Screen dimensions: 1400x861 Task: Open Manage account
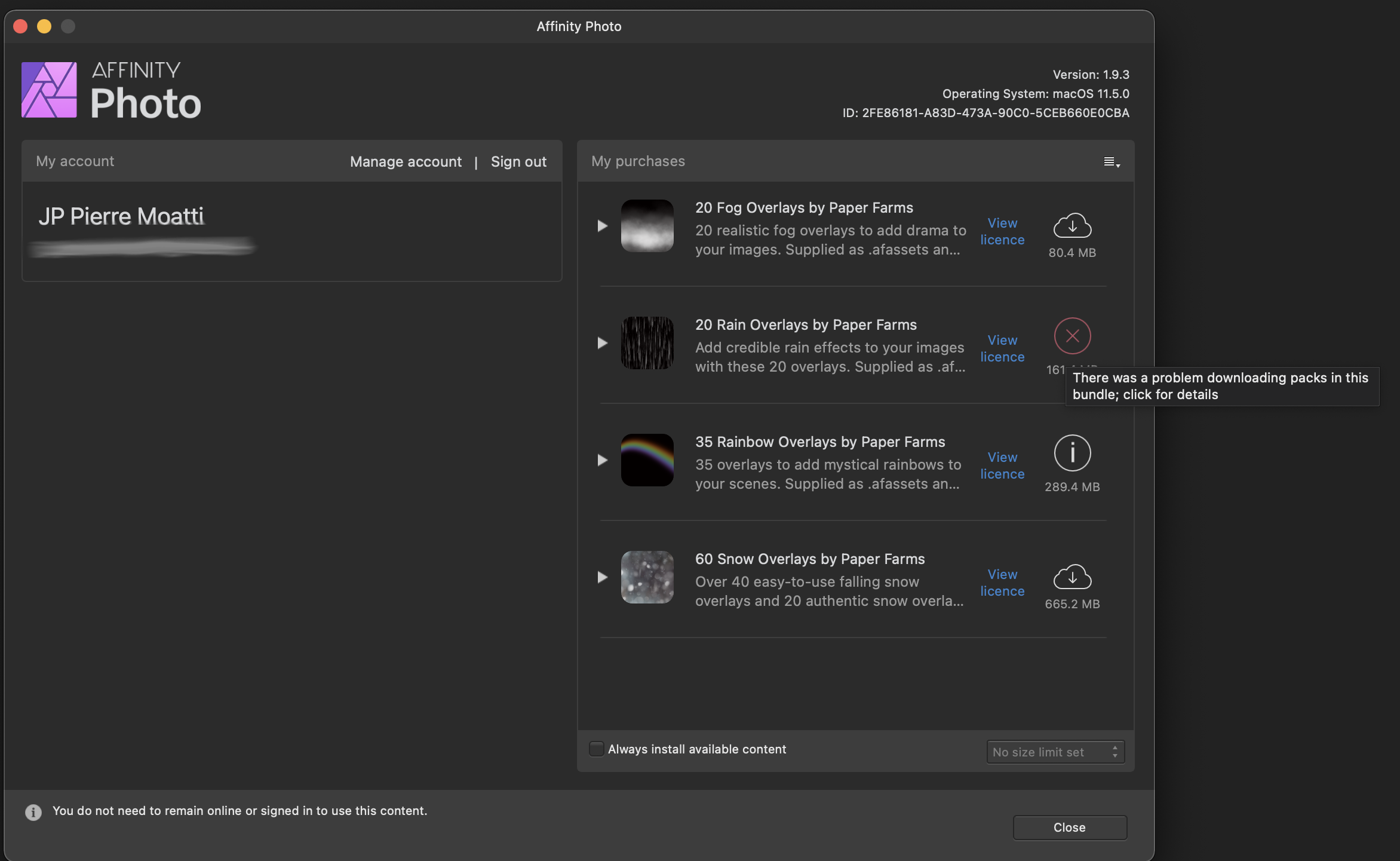pyautogui.click(x=406, y=162)
